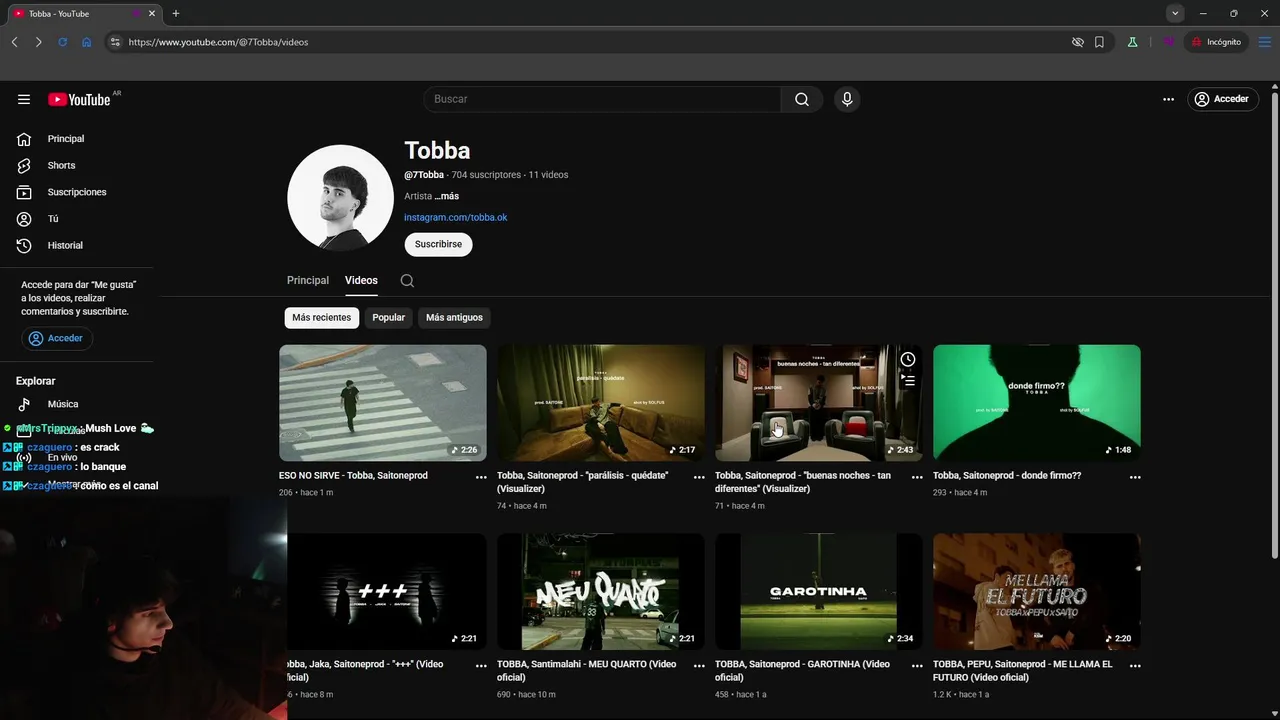The height and width of the screenshot is (720, 1280).
Task: Go back with browser back arrow
Action: (14, 42)
